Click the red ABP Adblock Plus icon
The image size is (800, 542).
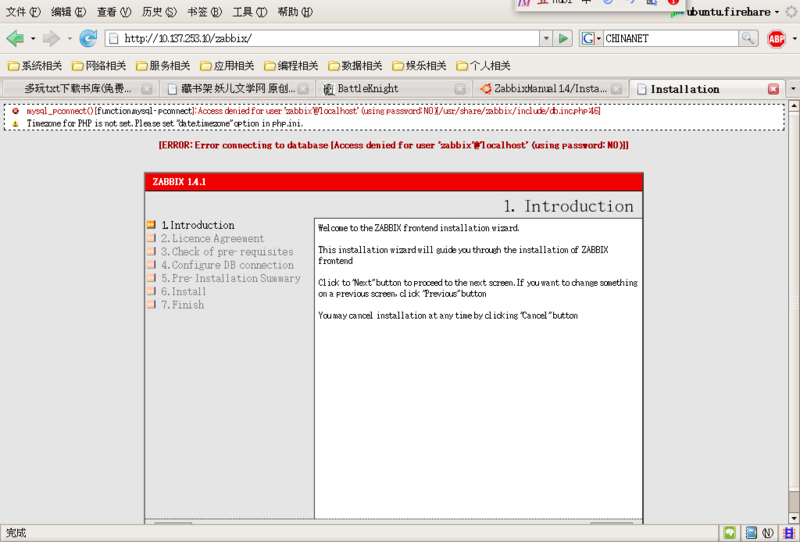tap(776, 38)
